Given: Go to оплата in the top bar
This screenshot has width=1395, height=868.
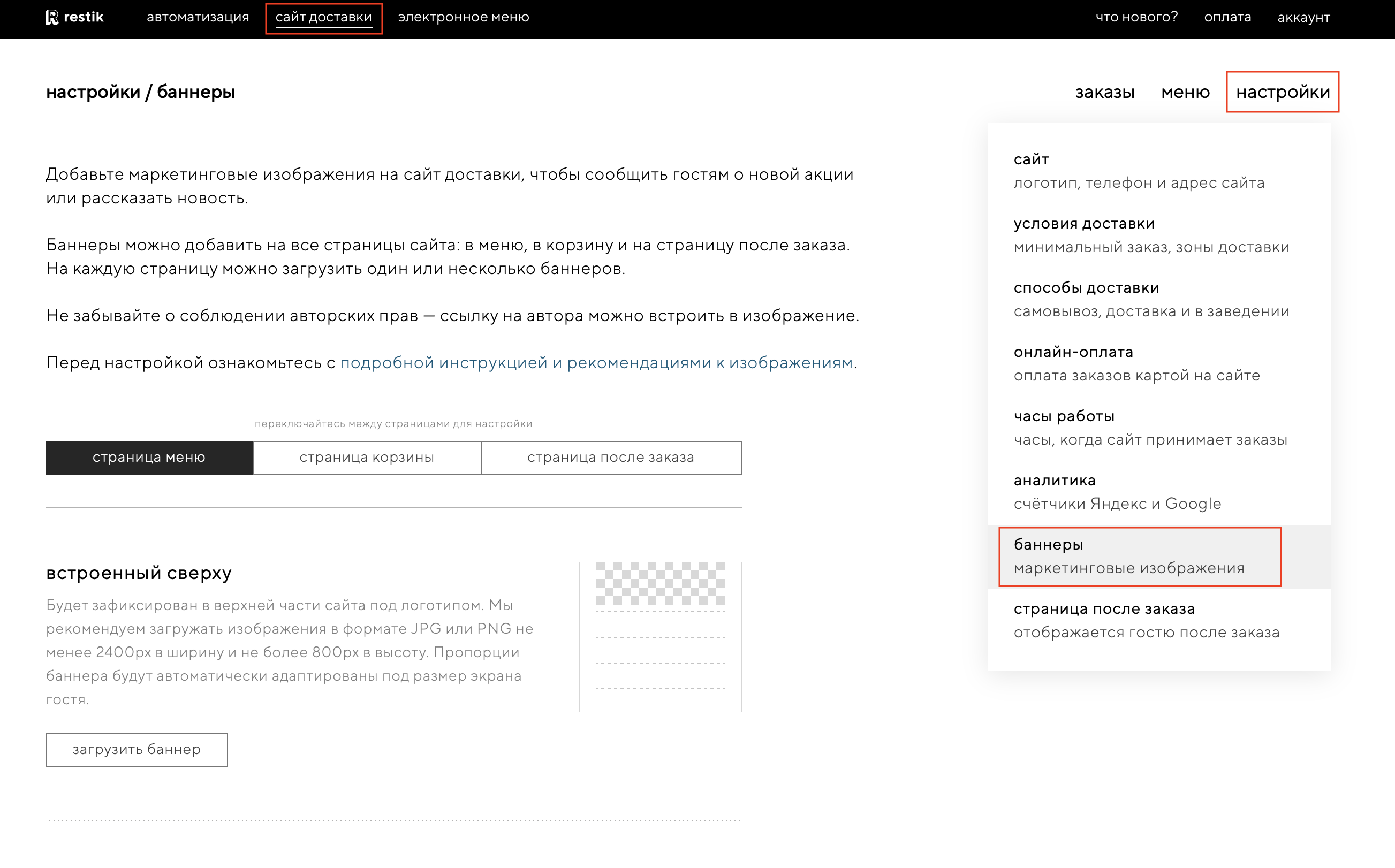Looking at the screenshot, I should pos(1227,17).
